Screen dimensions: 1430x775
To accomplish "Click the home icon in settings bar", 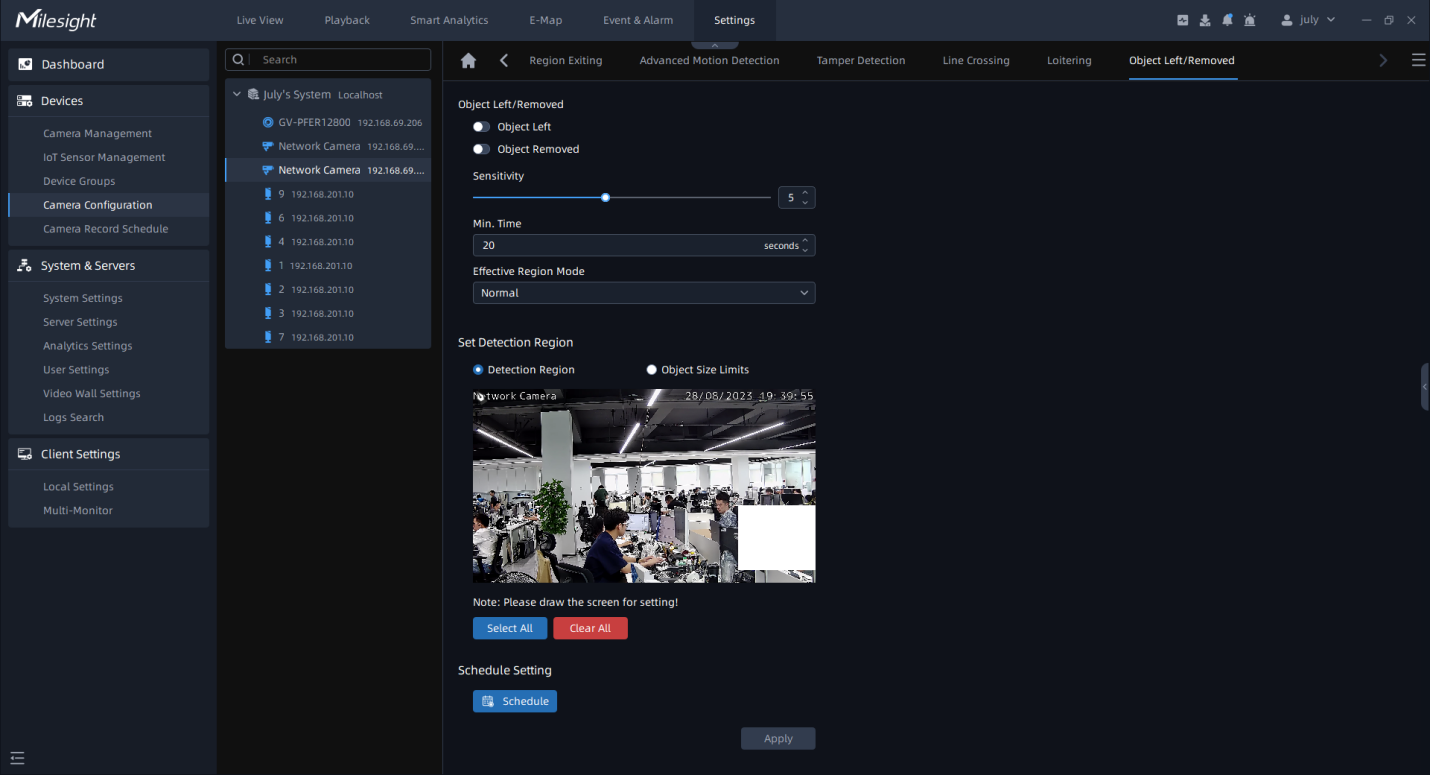I will pos(468,61).
